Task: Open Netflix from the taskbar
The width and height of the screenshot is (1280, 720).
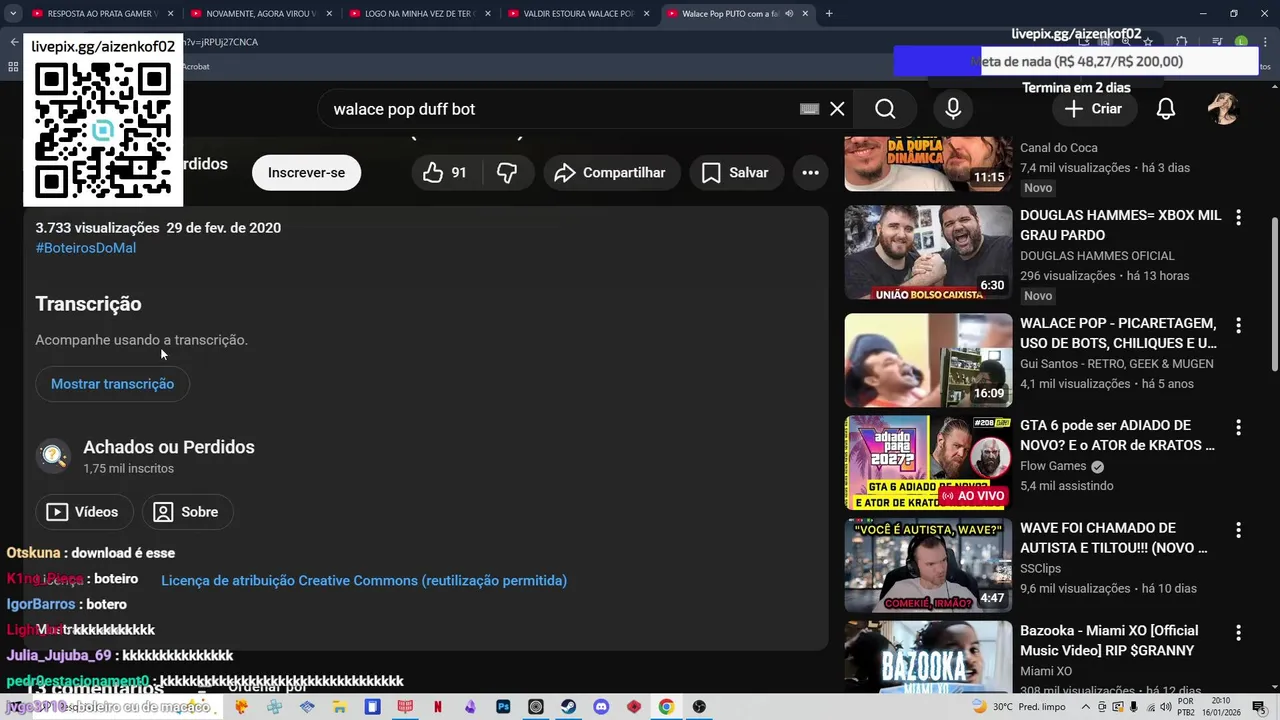Action: tap(438, 707)
